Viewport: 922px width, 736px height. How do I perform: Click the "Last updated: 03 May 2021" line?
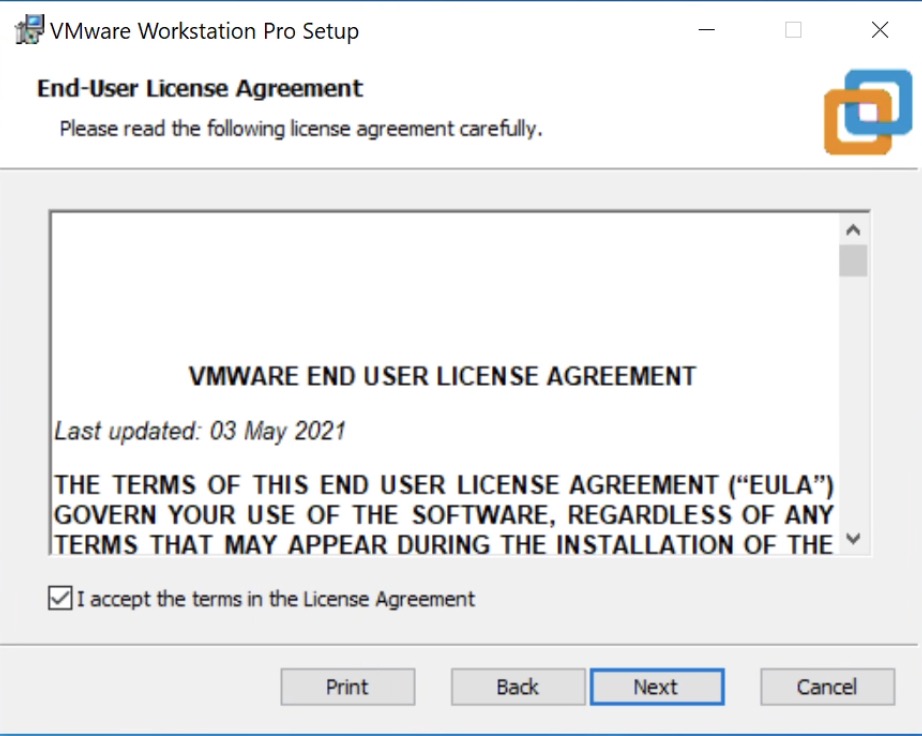pyautogui.click(x=200, y=431)
